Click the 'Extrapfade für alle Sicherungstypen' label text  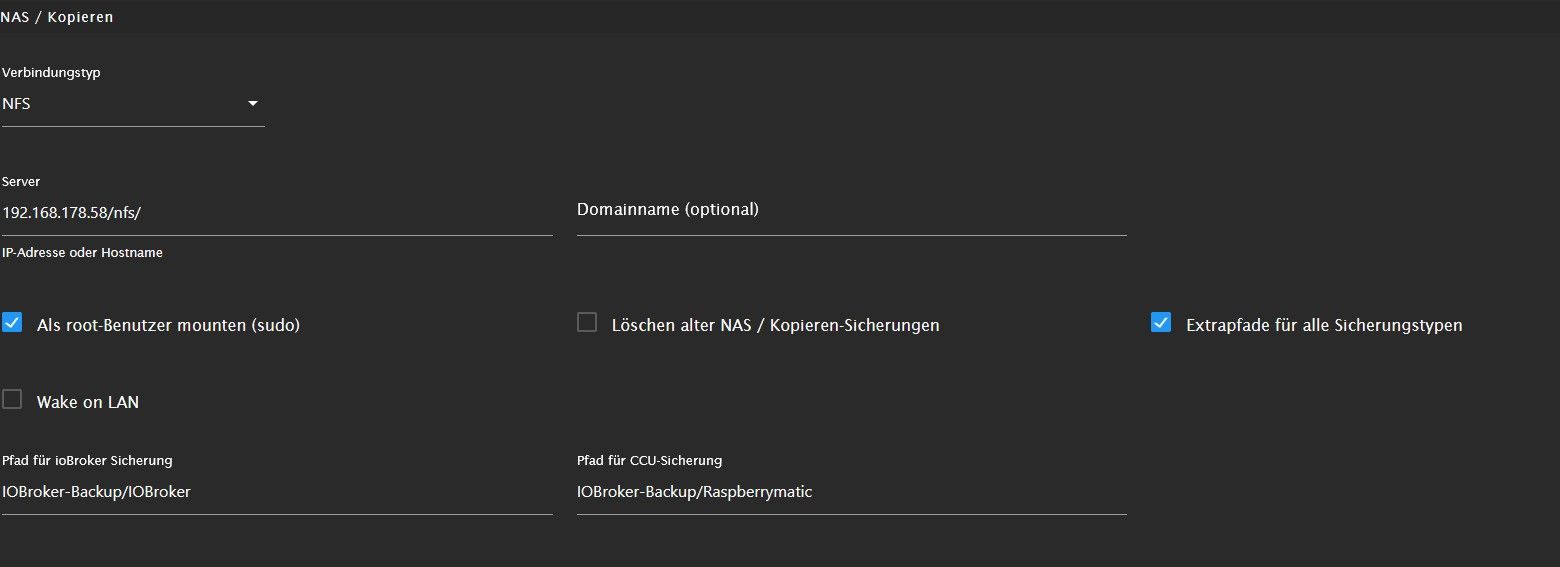(1324, 325)
